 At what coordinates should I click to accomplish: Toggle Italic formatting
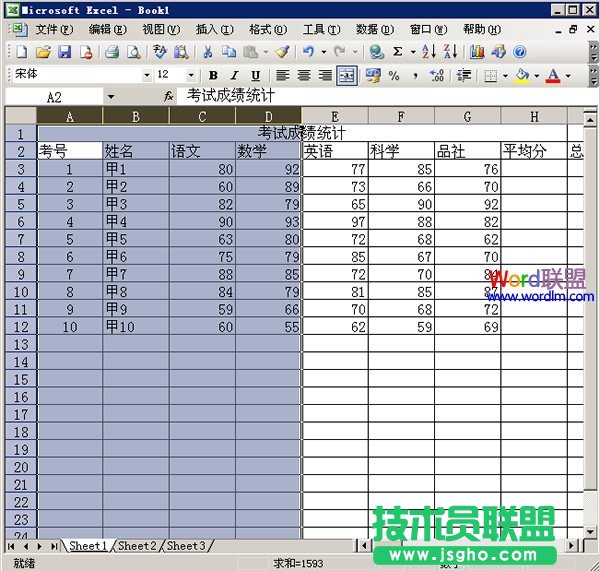(234, 75)
